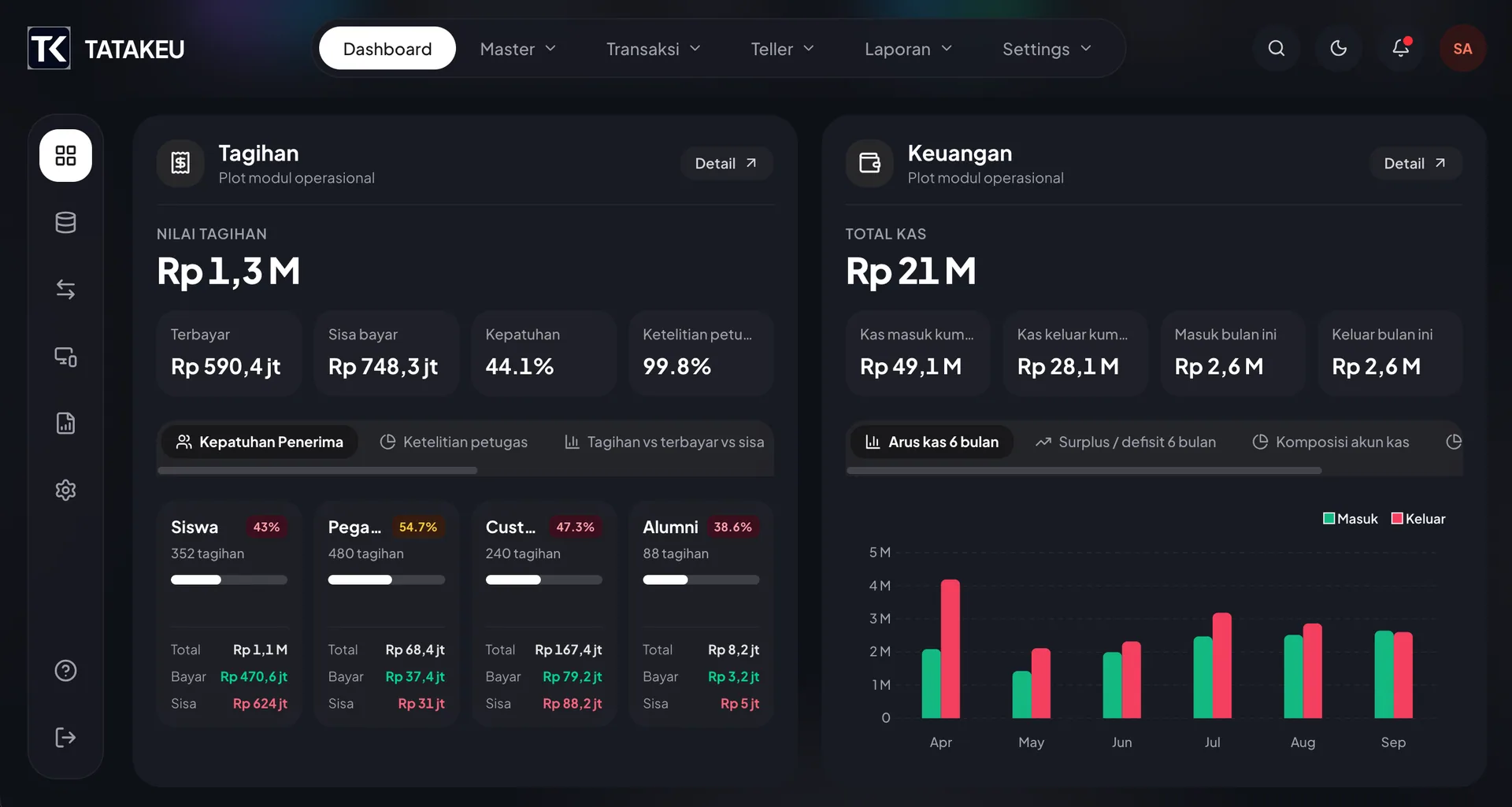Viewport: 1512px width, 807px height.
Task: Toggle dark mode with moon icon
Action: click(1339, 48)
